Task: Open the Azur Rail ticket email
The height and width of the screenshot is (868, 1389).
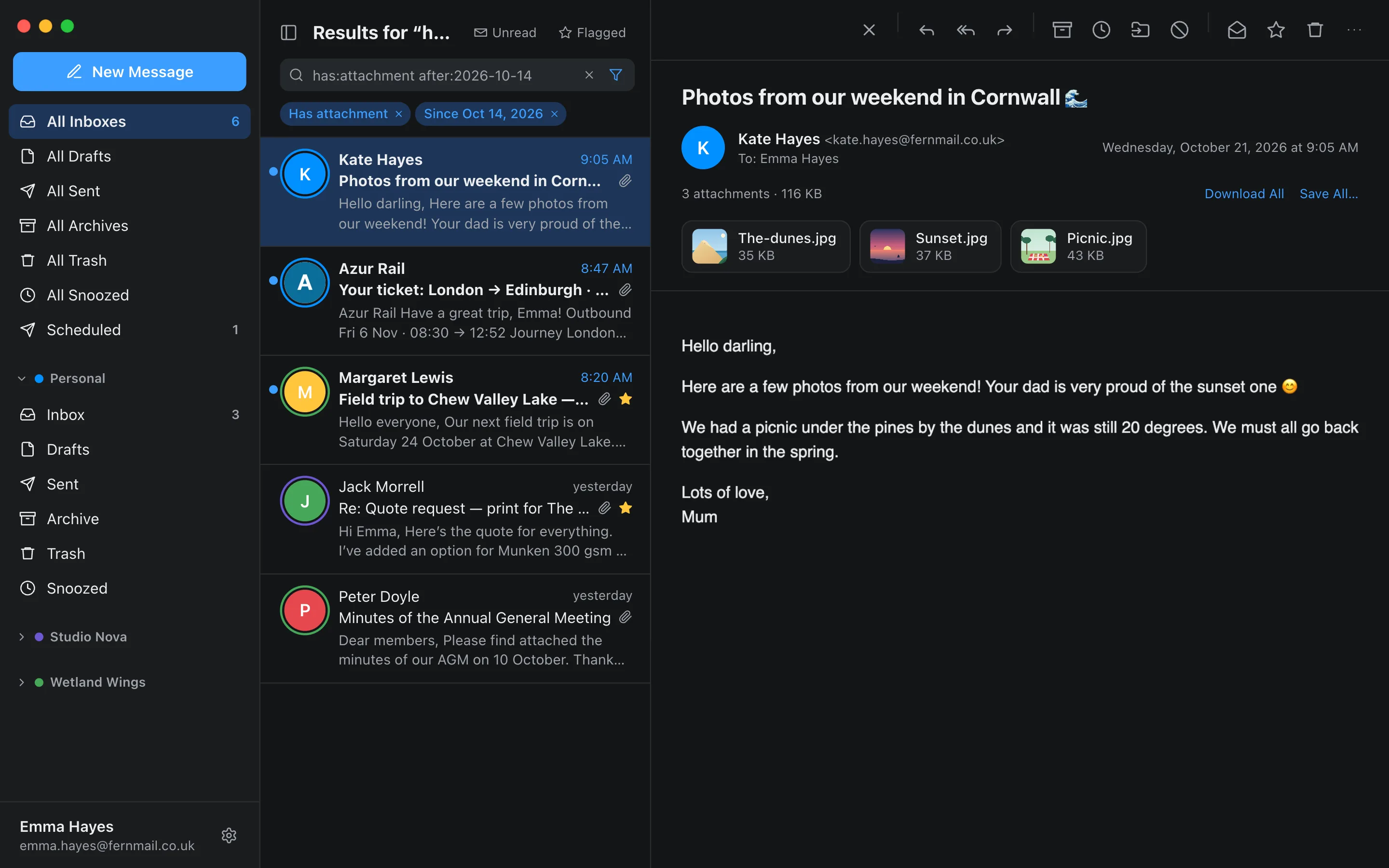Action: [455, 301]
